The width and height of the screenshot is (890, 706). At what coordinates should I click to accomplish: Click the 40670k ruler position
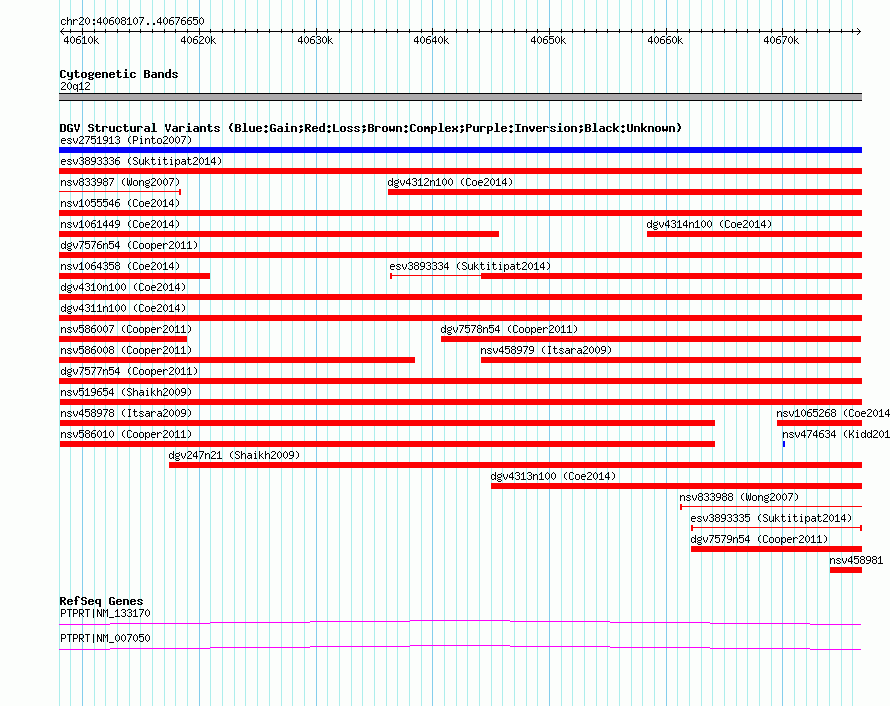tap(781, 40)
